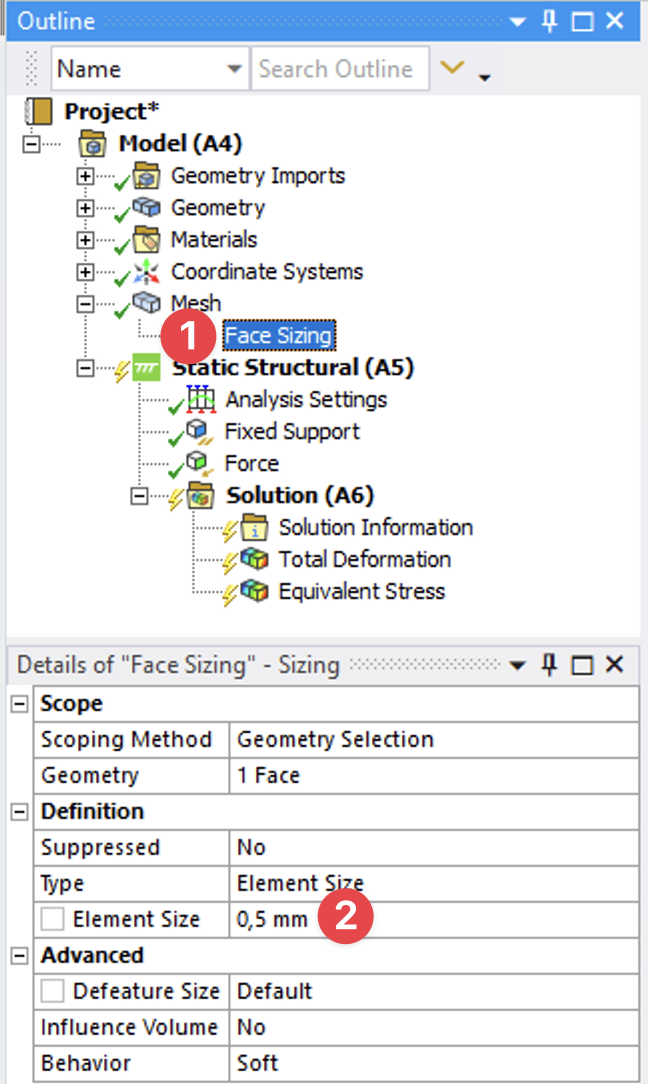
Task: Click the Geometry Imports folder icon
Action: [x=148, y=177]
